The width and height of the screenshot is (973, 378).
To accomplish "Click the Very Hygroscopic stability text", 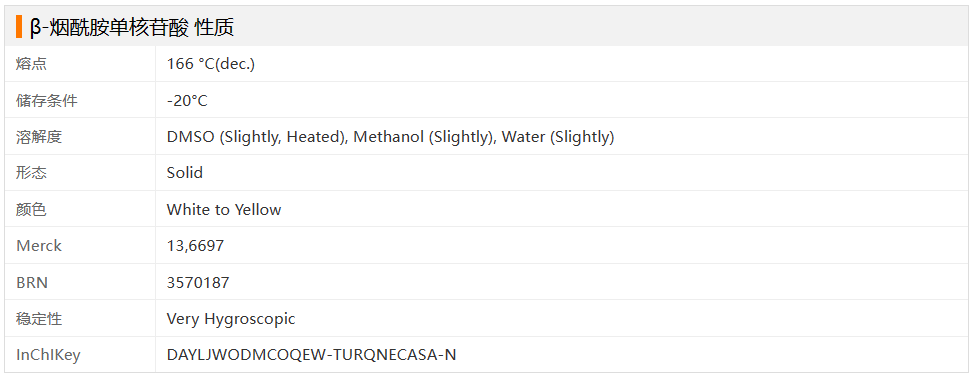I will click(x=231, y=319).
